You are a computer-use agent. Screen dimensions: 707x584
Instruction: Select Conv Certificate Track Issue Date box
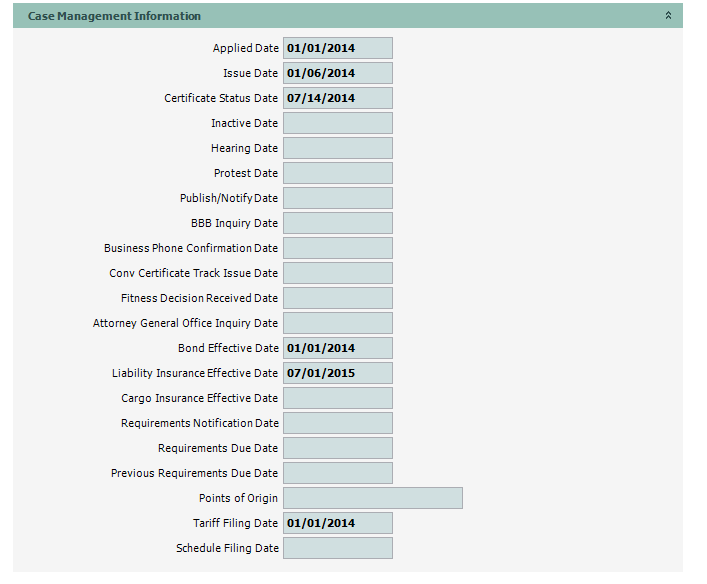coord(337,273)
